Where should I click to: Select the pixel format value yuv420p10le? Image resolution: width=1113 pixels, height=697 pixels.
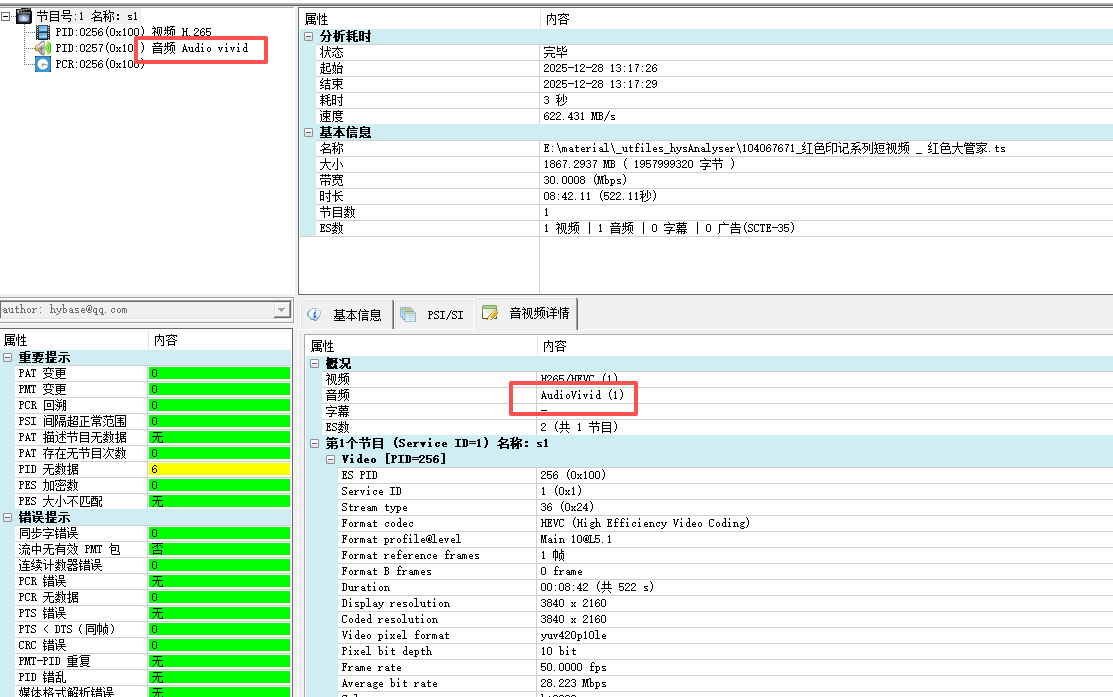click(573, 635)
